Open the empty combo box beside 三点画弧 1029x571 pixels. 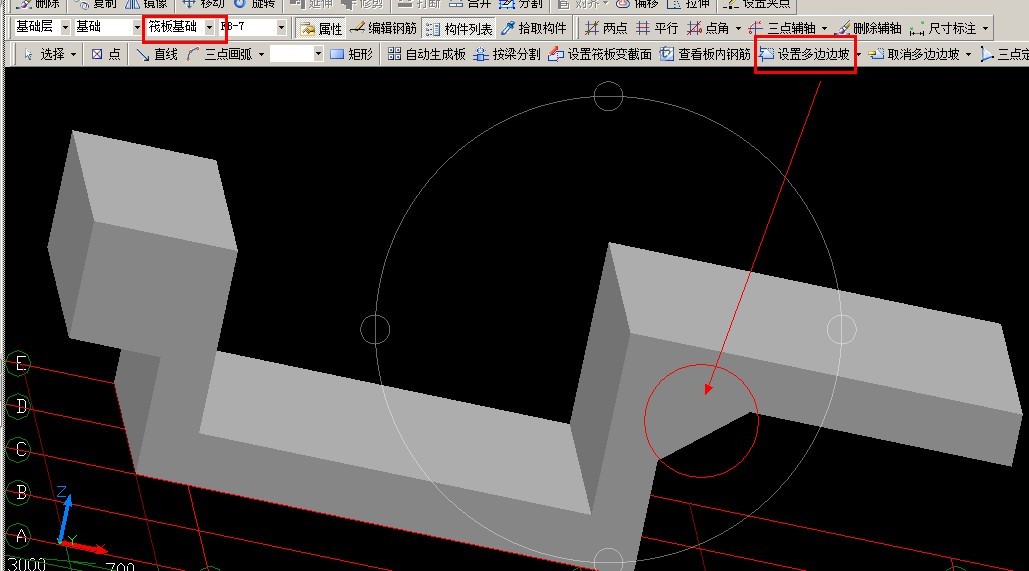point(297,54)
